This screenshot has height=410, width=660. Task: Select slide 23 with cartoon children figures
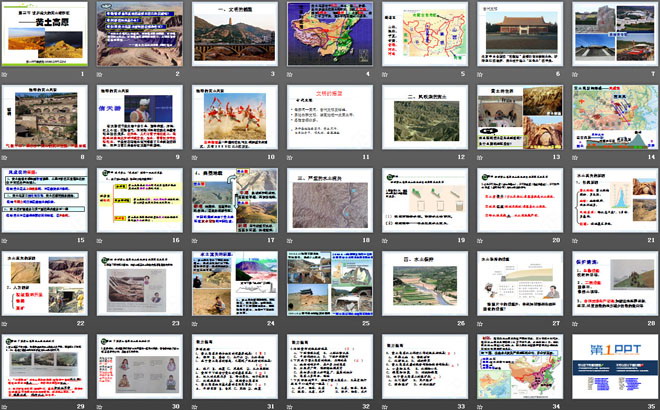[x=140, y=283]
